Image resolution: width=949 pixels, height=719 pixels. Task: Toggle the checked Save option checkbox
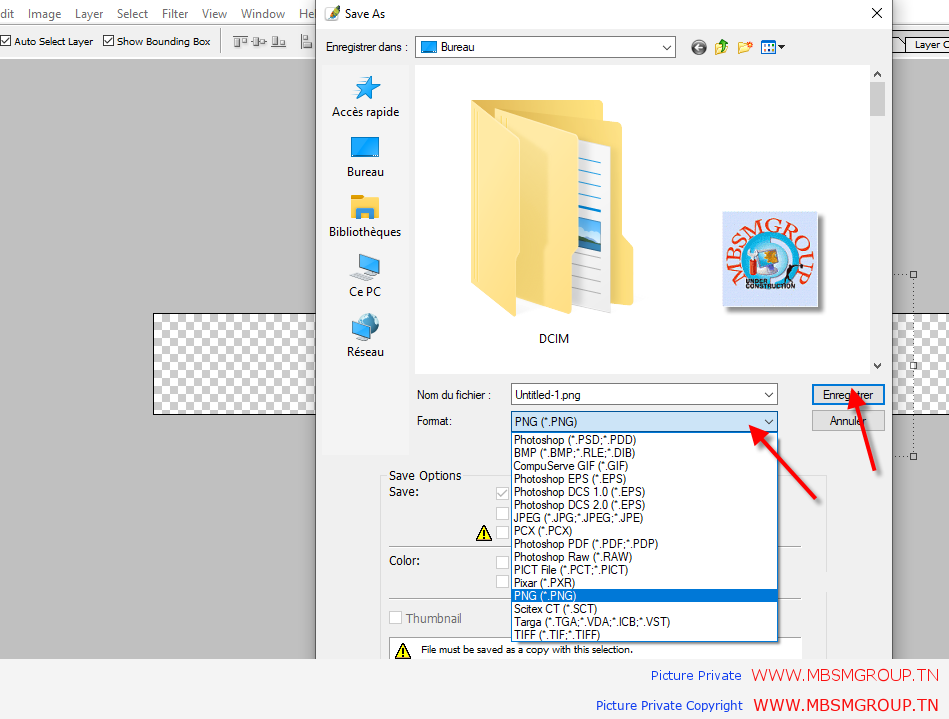coord(502,493)
